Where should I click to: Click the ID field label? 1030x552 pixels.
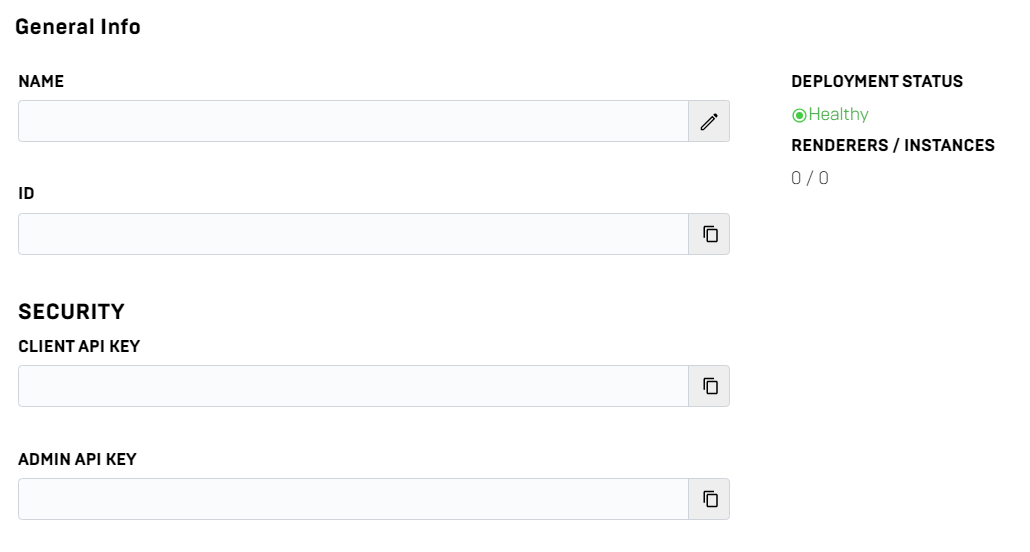(x=27, y=194)
